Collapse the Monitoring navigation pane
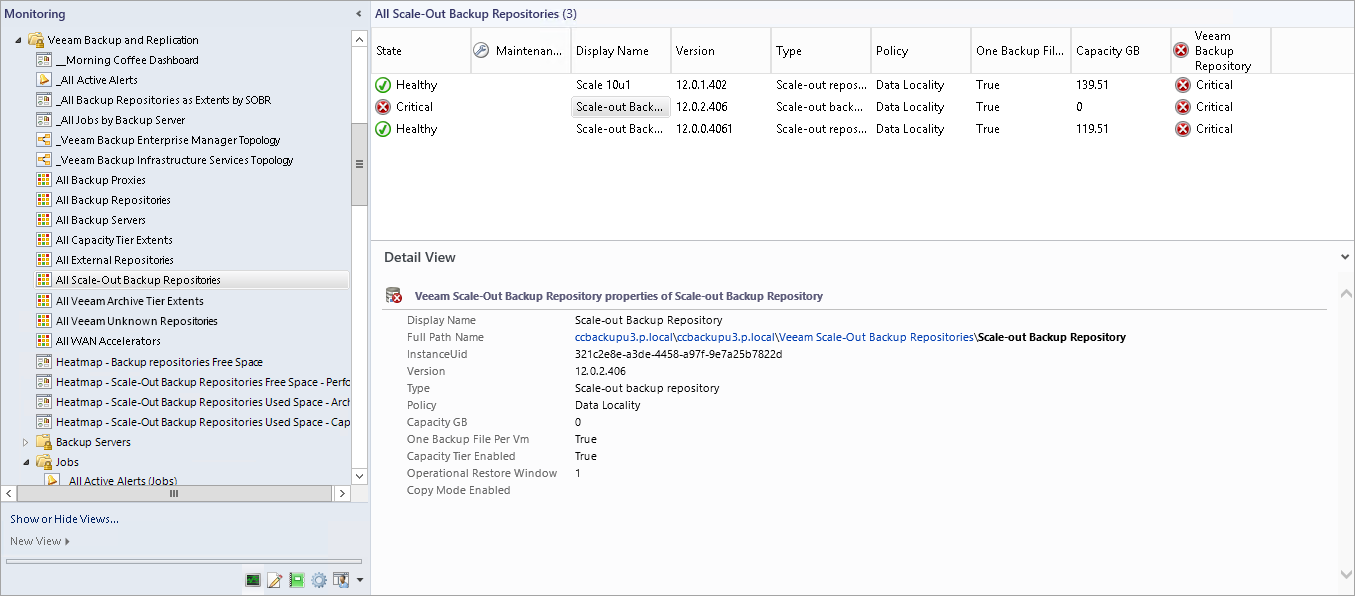The width and height of the screenshot is (1355, 596). (359, 14)
